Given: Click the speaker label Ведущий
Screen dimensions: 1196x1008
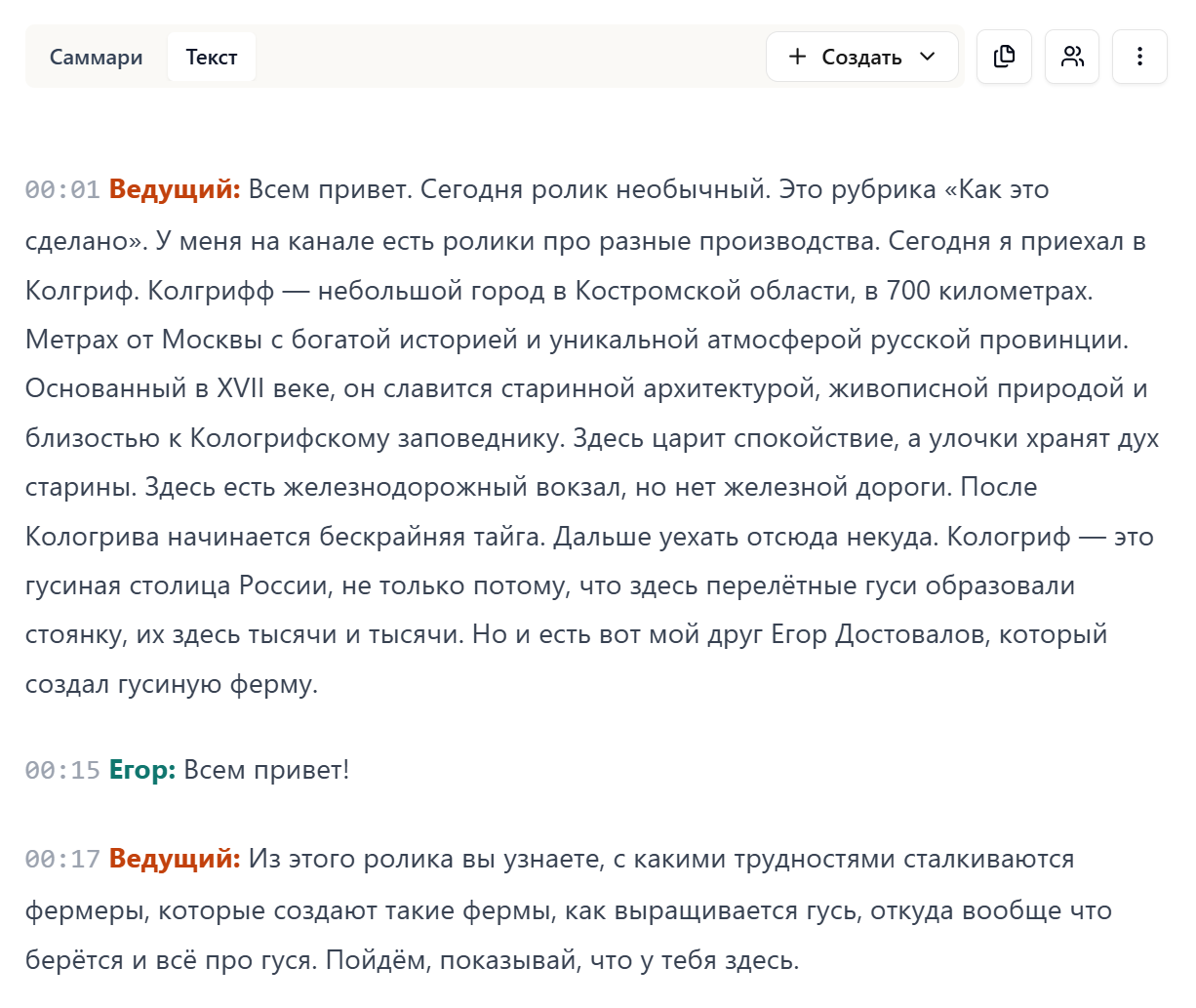Looking at the screenshot, I should coord(174,189).
